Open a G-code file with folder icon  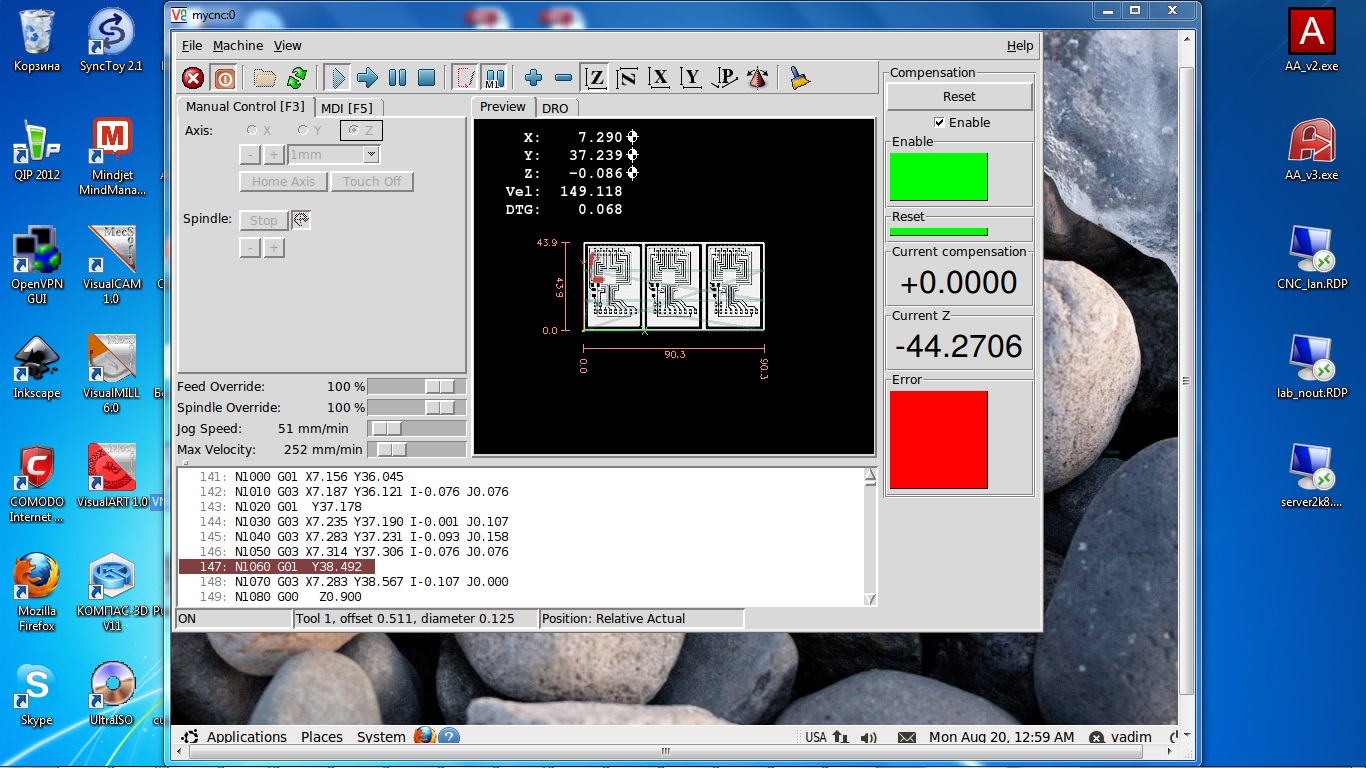coord(265,78)
